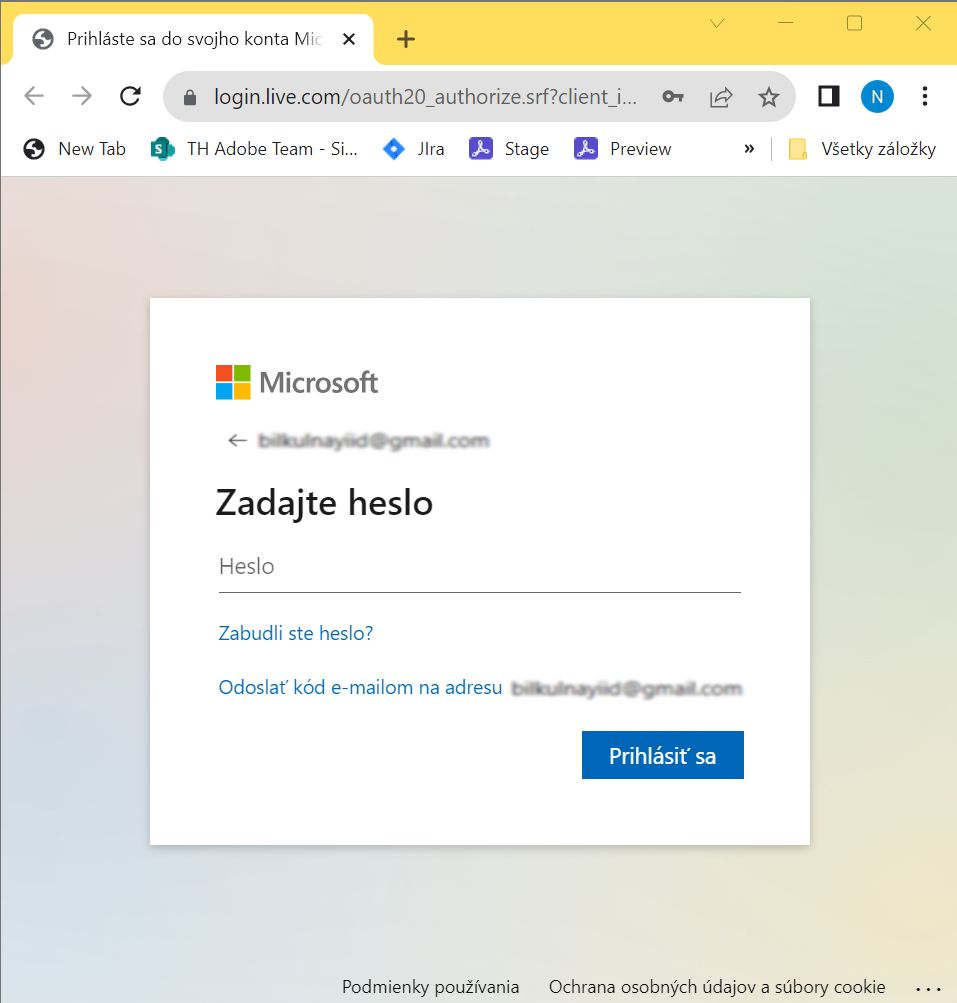Viewport: 957px width, 1003px height.
Task: Open Chrome's side panel icon
Action: point(827,96)
